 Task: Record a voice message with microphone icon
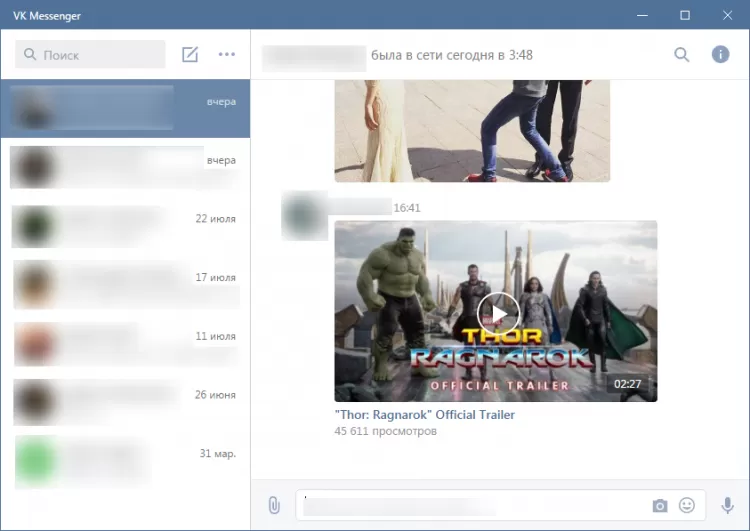tap(728, 505)
